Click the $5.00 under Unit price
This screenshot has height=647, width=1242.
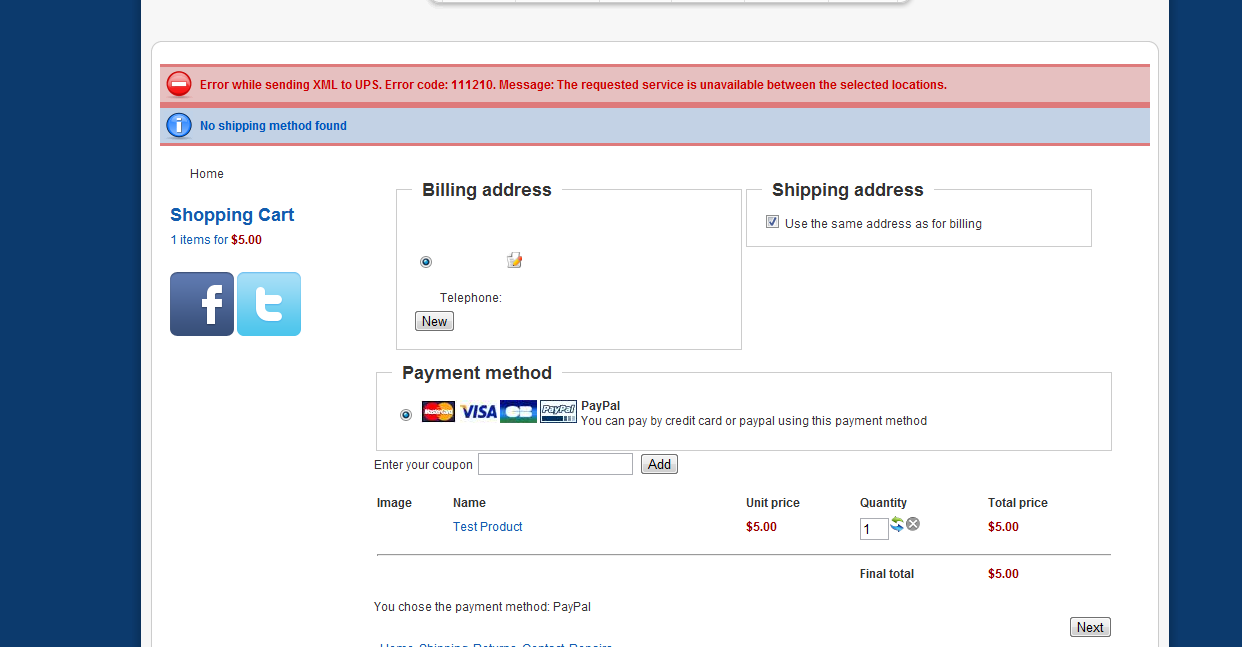761,527
